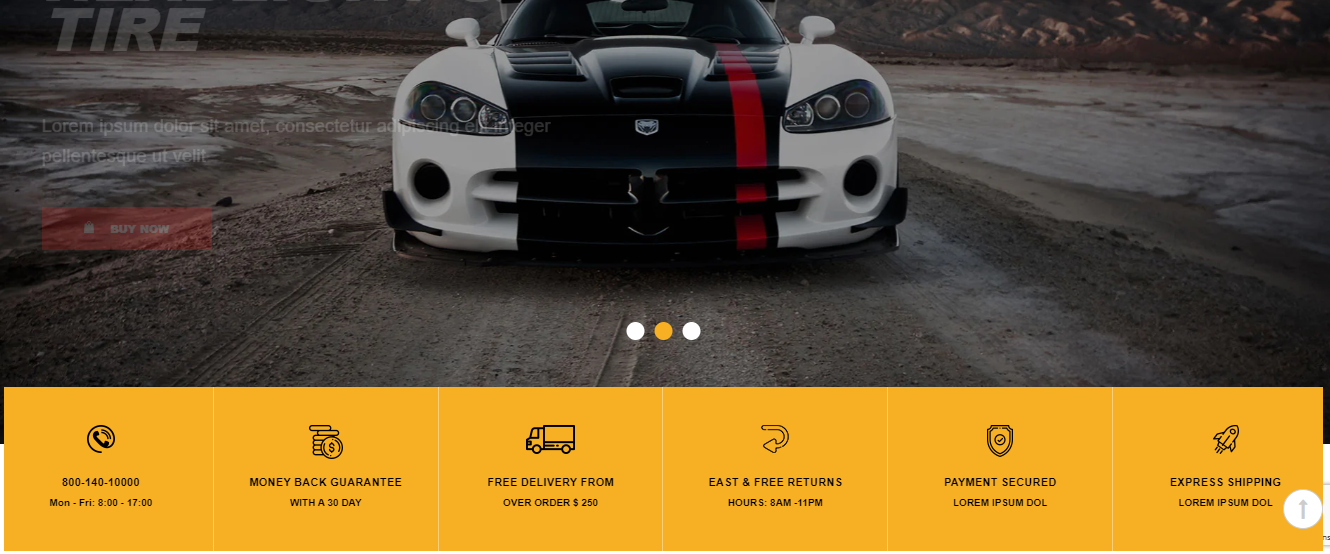Click Payment Secured heading
This screenshot has height=554, width=1330.
coord(1000,482)
